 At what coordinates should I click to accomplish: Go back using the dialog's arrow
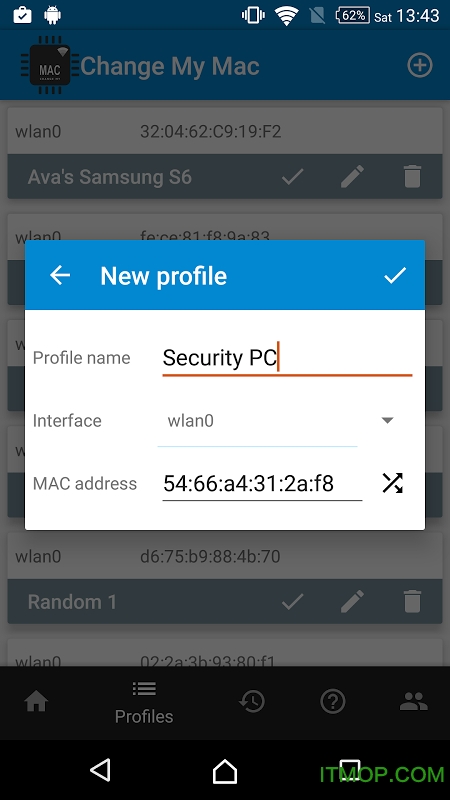[60, 276]
